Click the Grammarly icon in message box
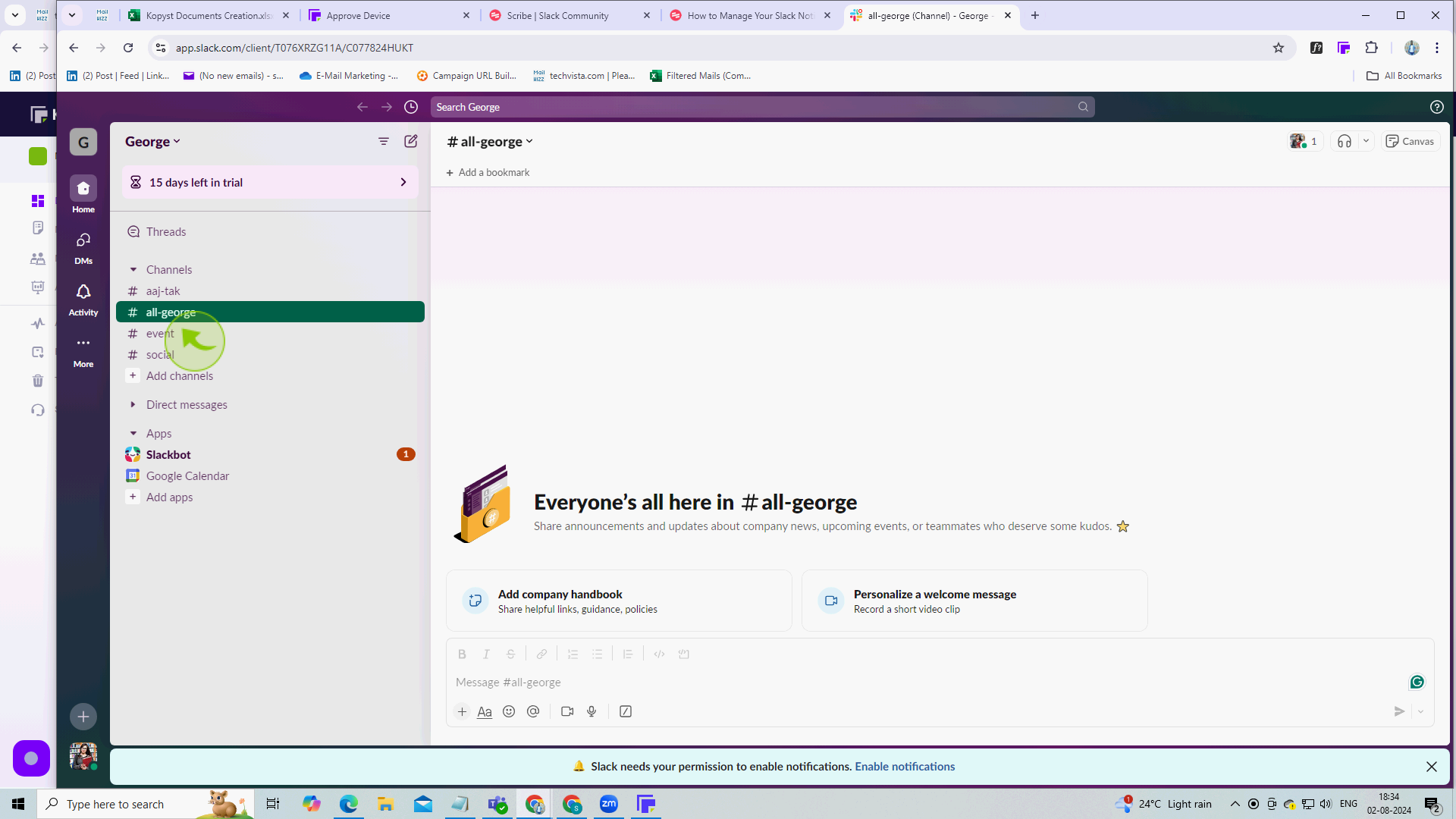The image size is (1456, 819). (1417, 682)
